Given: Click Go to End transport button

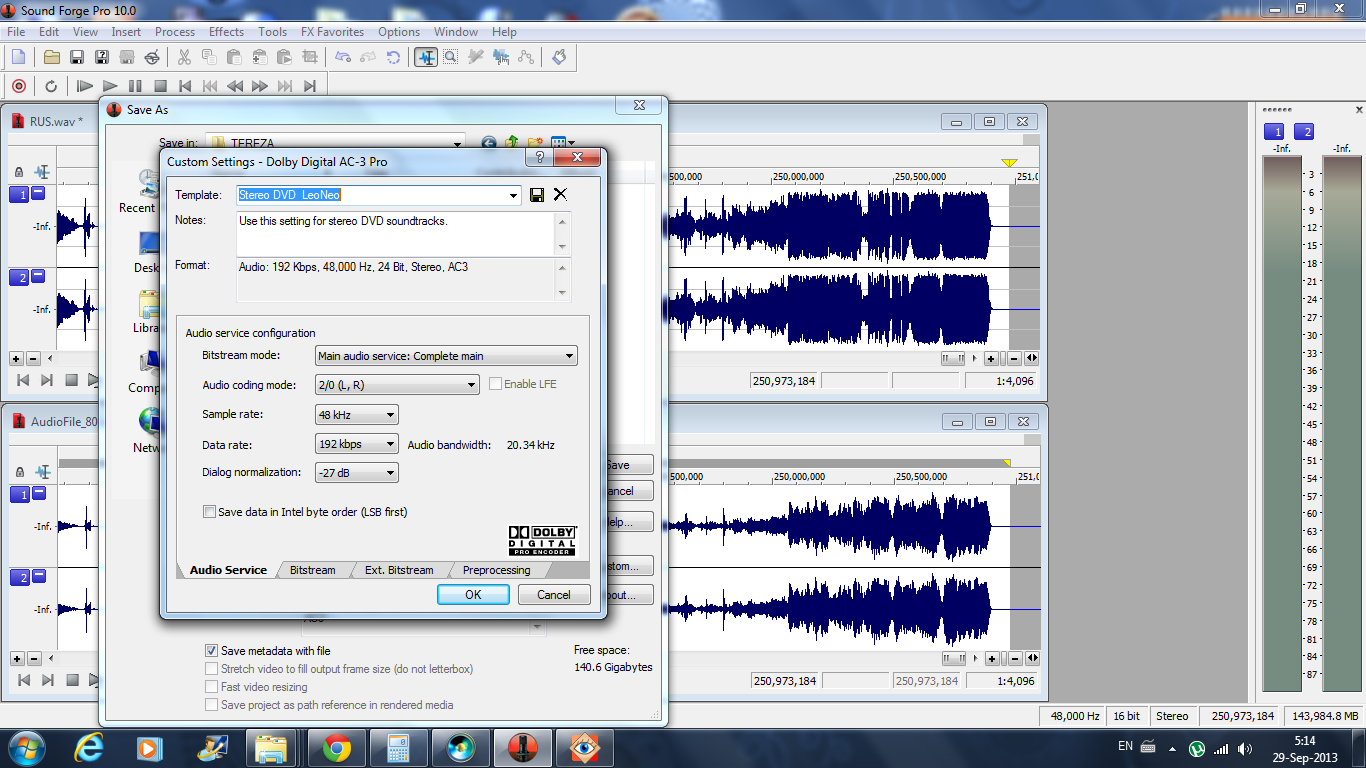Looking at the screenshot, I should point(310,86).
